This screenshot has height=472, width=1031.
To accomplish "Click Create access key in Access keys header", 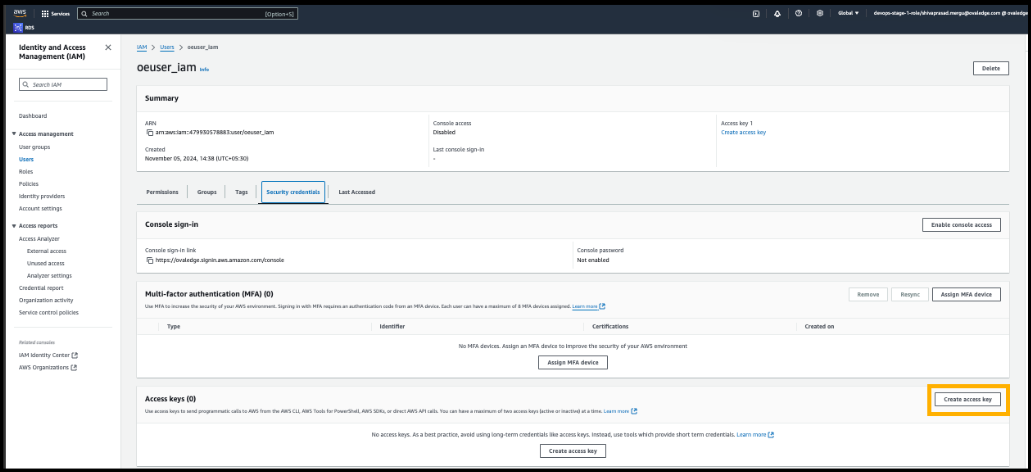I will pyautogui.click(x=967, y=399).
